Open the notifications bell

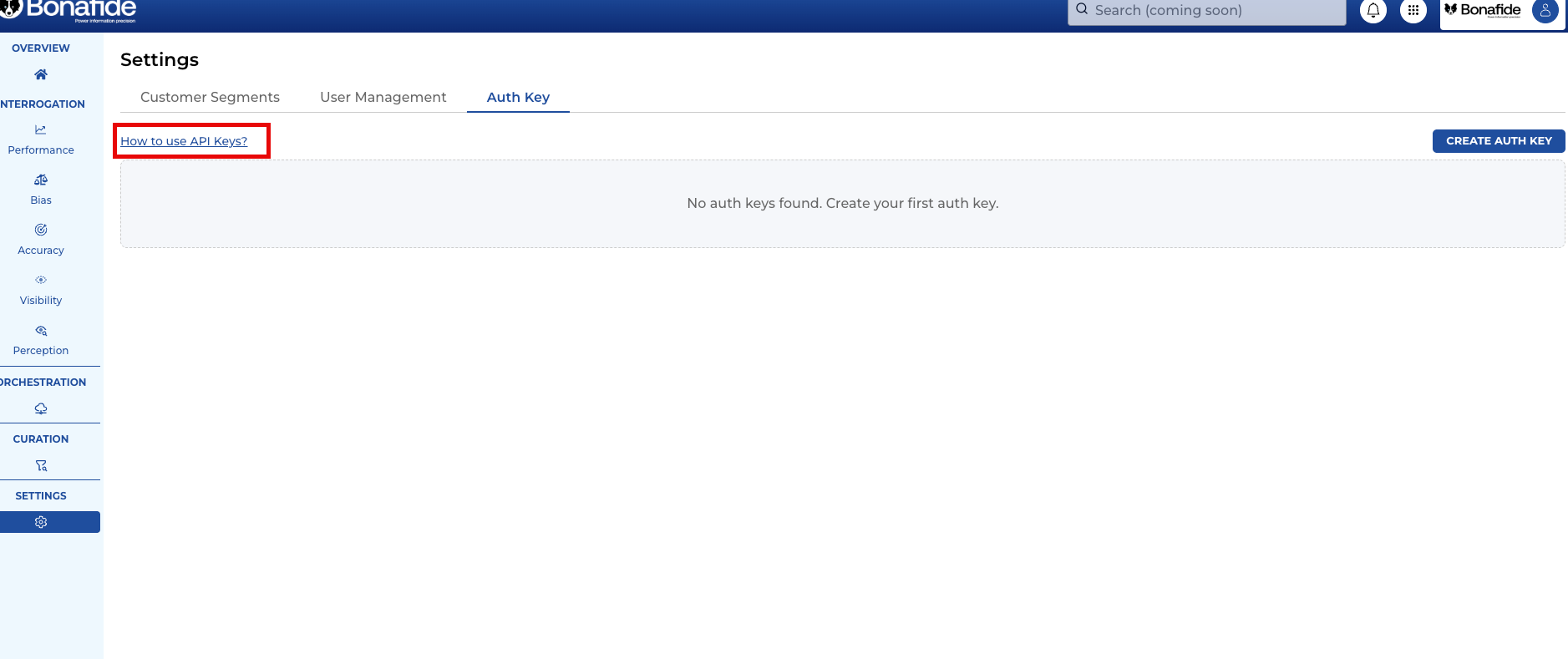pos(1373,11)
